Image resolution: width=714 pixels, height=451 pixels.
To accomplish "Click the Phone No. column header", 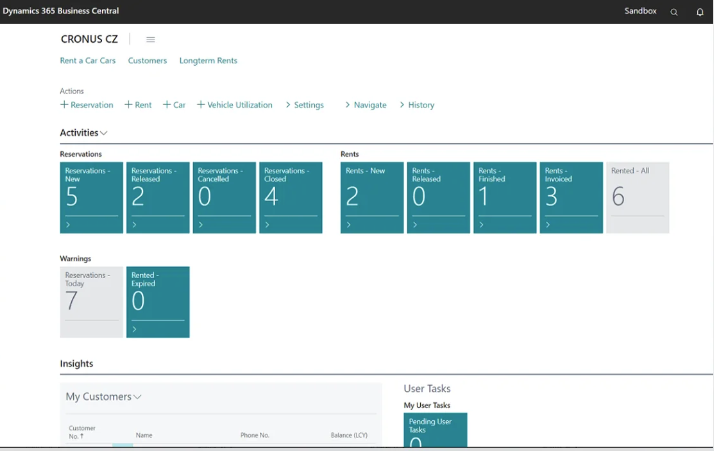I will click(255, 436).
